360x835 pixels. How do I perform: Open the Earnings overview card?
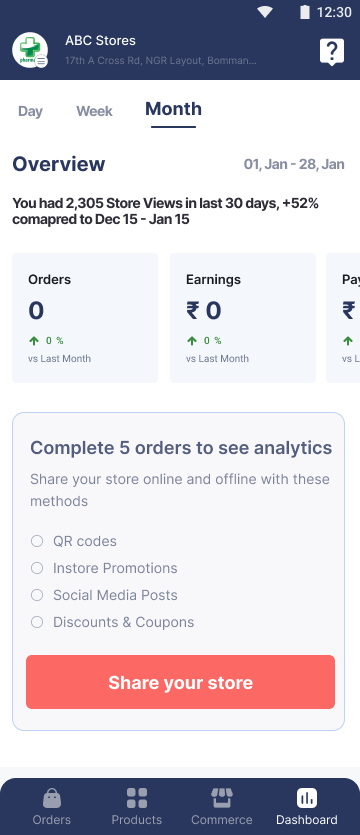pyautogui.click(x=243, y=318)
